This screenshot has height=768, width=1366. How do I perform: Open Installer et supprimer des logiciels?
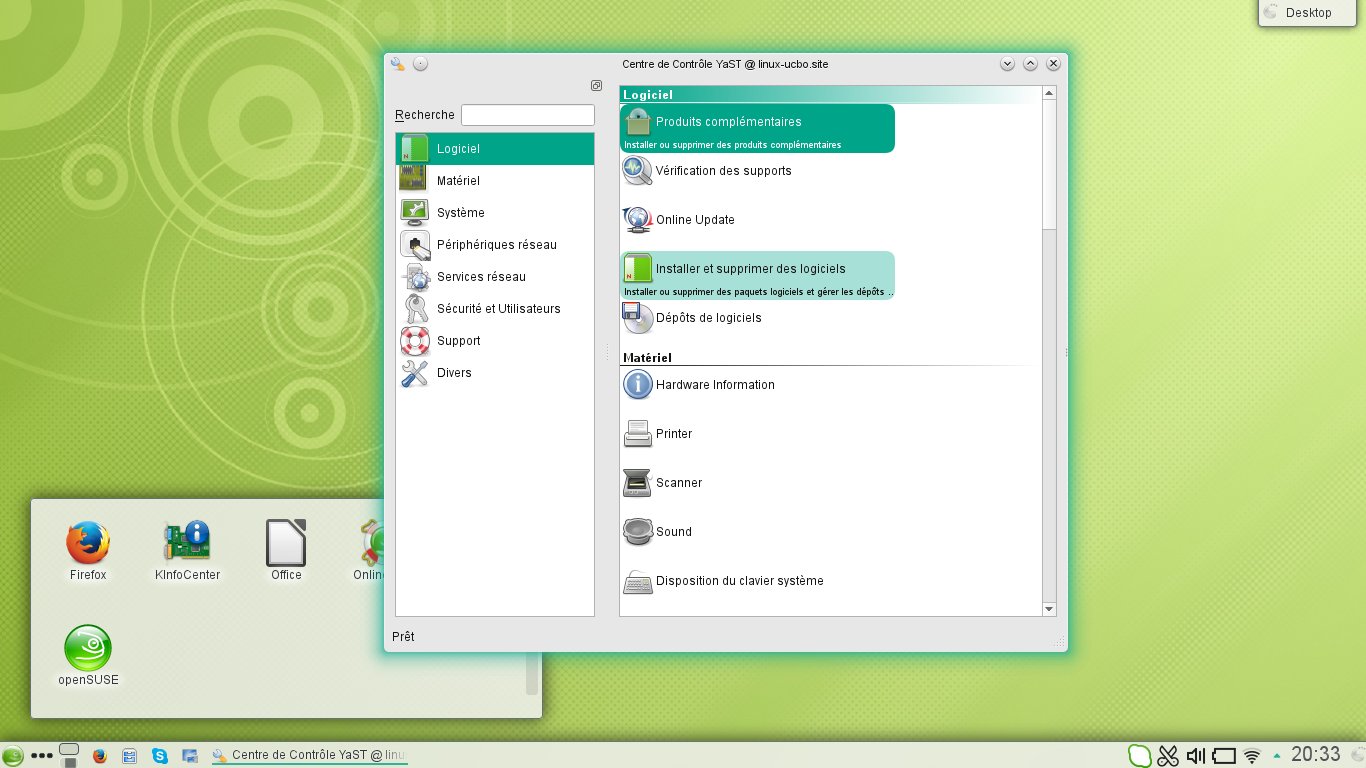(x=757, y=275)
